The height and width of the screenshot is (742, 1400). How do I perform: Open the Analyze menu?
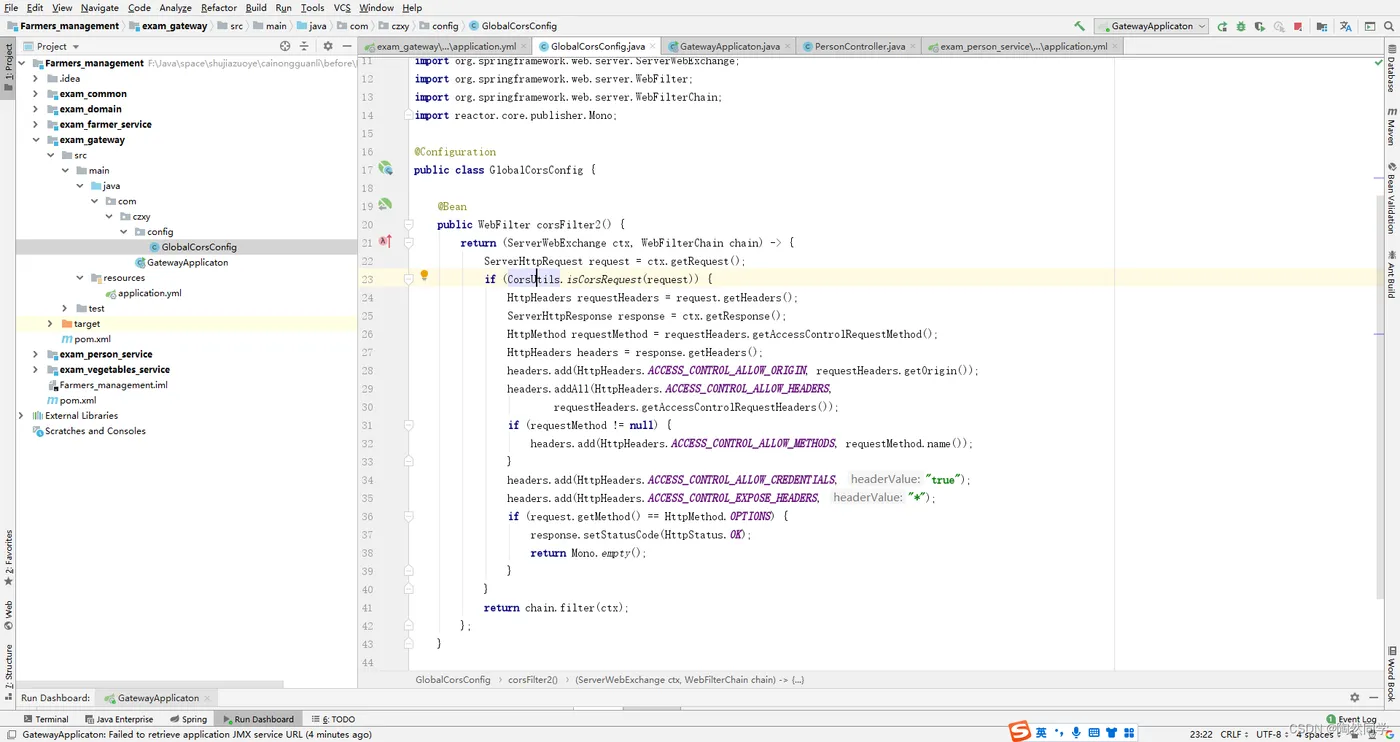click(175, 7)
